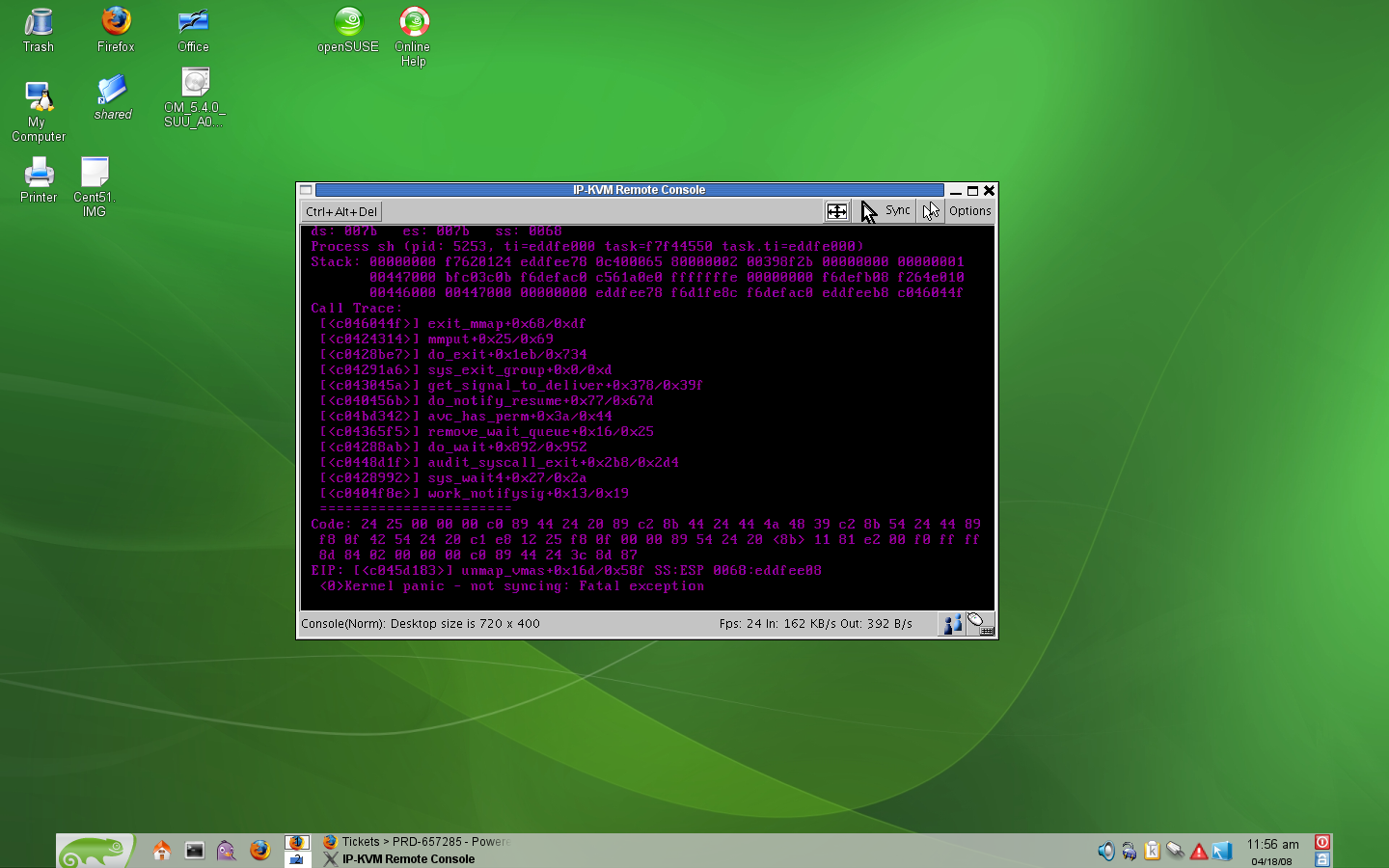Launch the terminal from the panel
This screenshot has height=868, width=1389.
point(195,850)
